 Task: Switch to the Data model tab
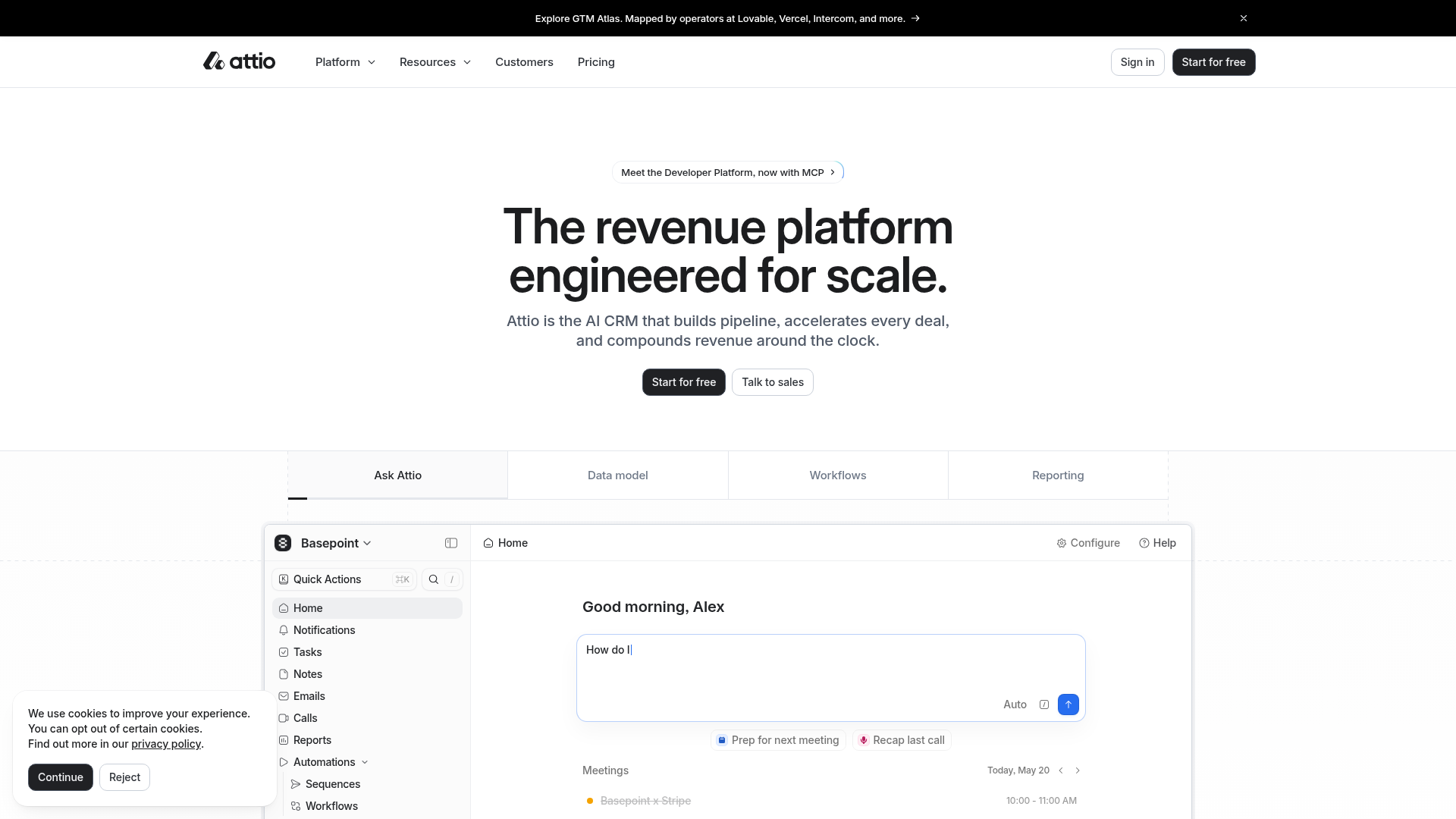[618, 475]
